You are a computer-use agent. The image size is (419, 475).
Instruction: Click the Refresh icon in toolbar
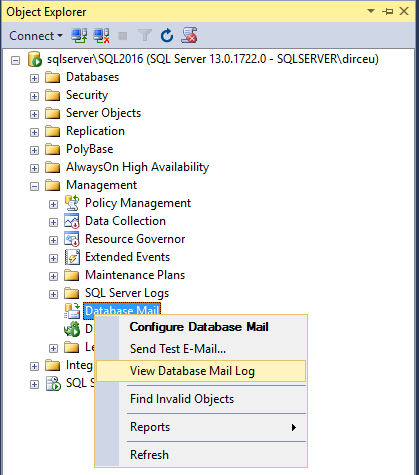[167, 35]
